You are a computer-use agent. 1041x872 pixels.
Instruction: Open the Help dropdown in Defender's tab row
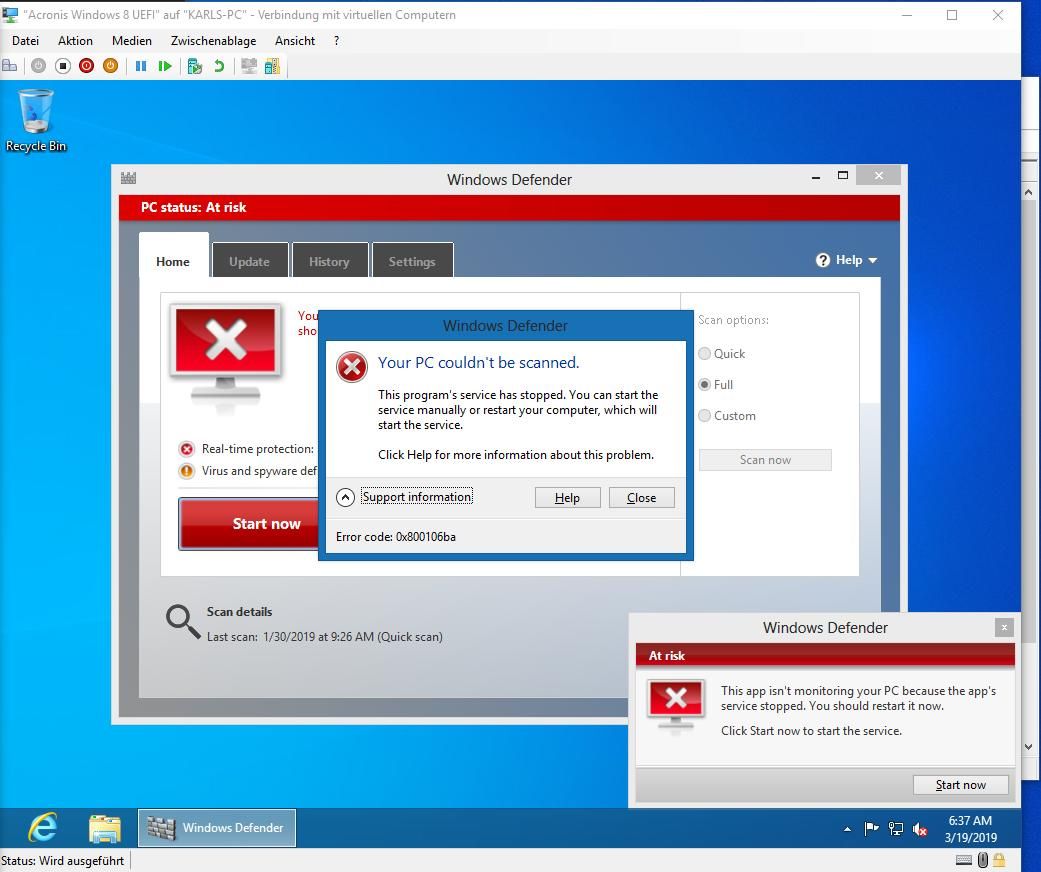pyautogui.click(x=846, y=260)
